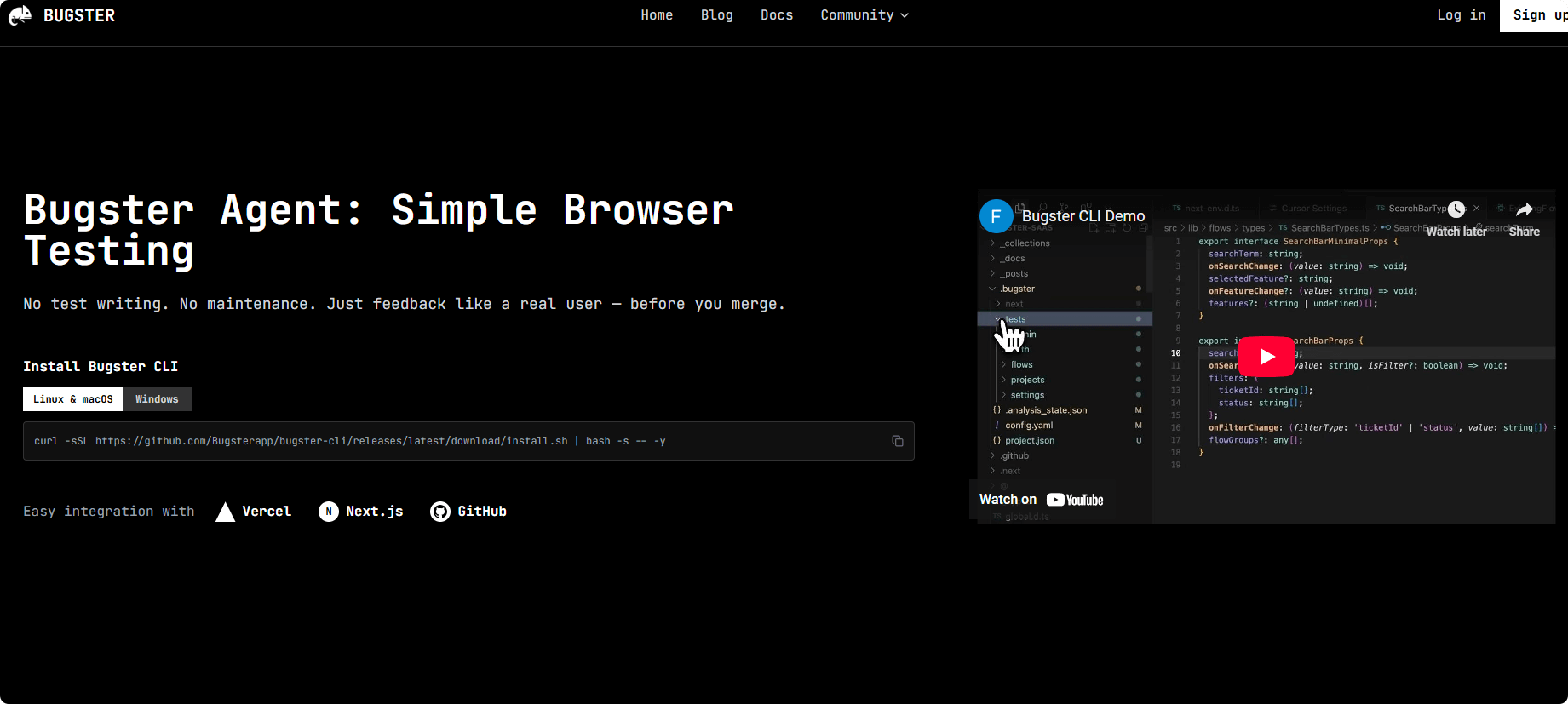This screenshot has width=1568, height=704.
Task: Click the Vercel triangle logo
Action: [x=225, y=512]
